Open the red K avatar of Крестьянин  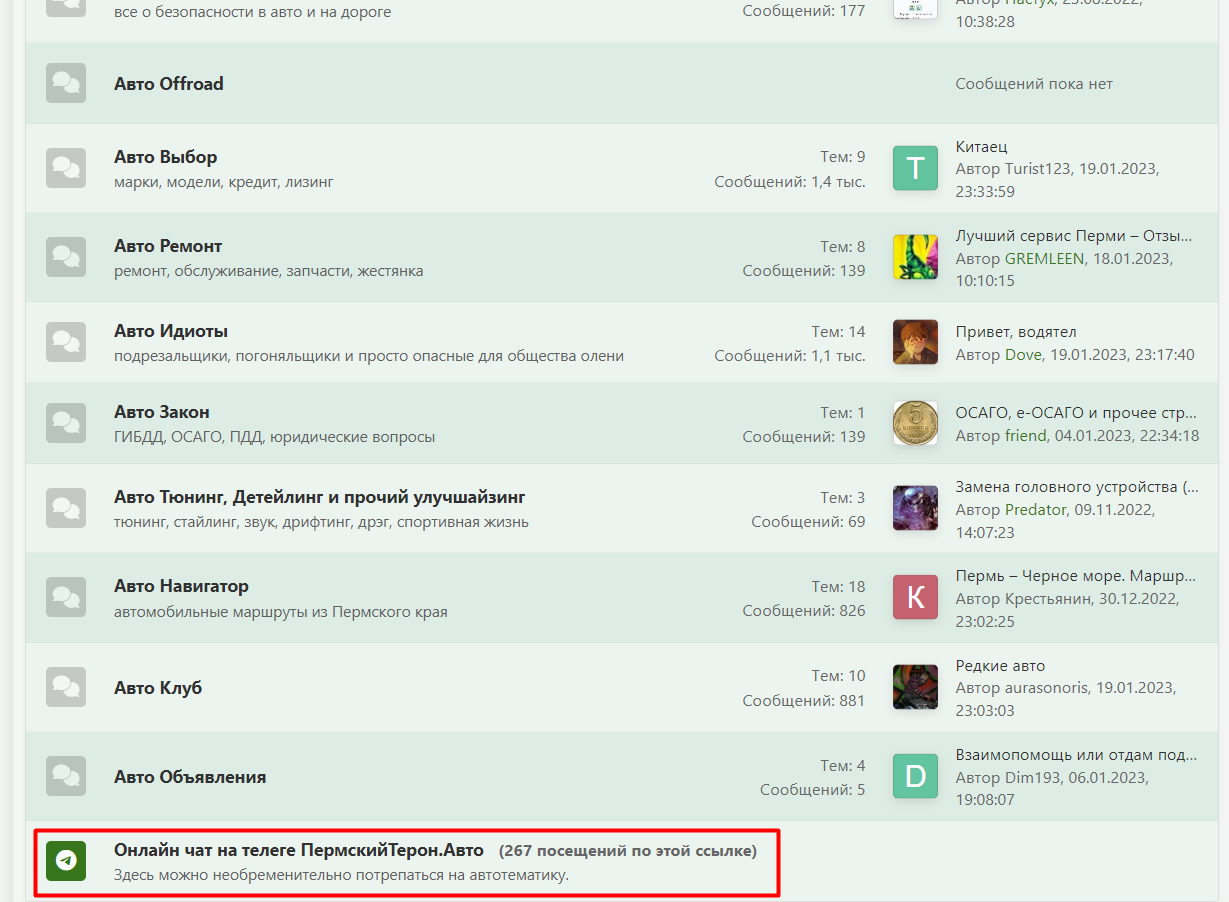(915, 597)
